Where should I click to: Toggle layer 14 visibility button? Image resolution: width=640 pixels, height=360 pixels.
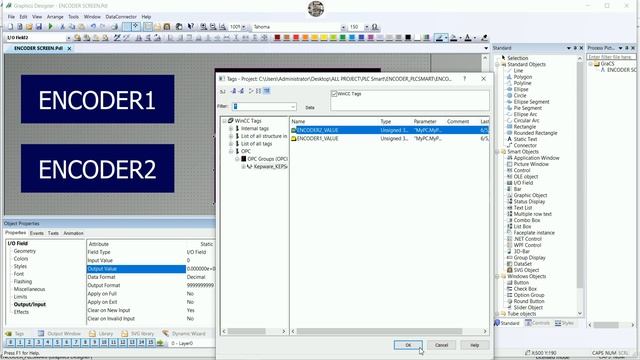(142, 343)
